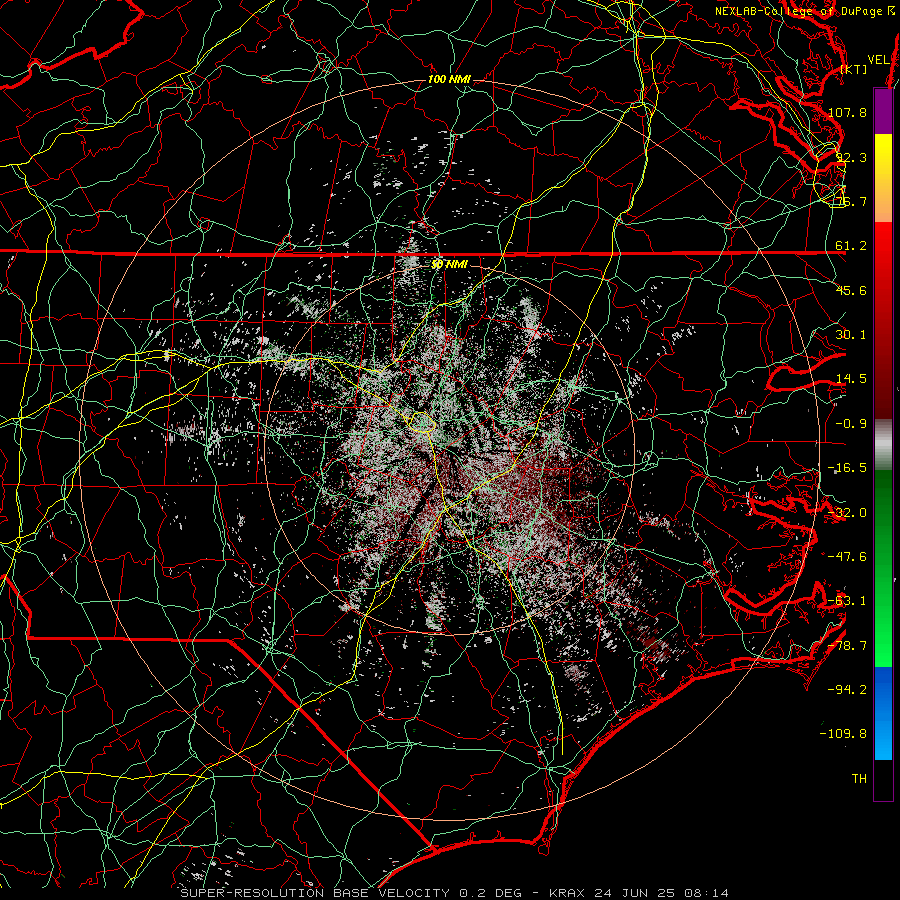This screenshot has width=900, height=900.
Task: Click the -109.8 velocity scale value
Action: click(x=843, y=734)
